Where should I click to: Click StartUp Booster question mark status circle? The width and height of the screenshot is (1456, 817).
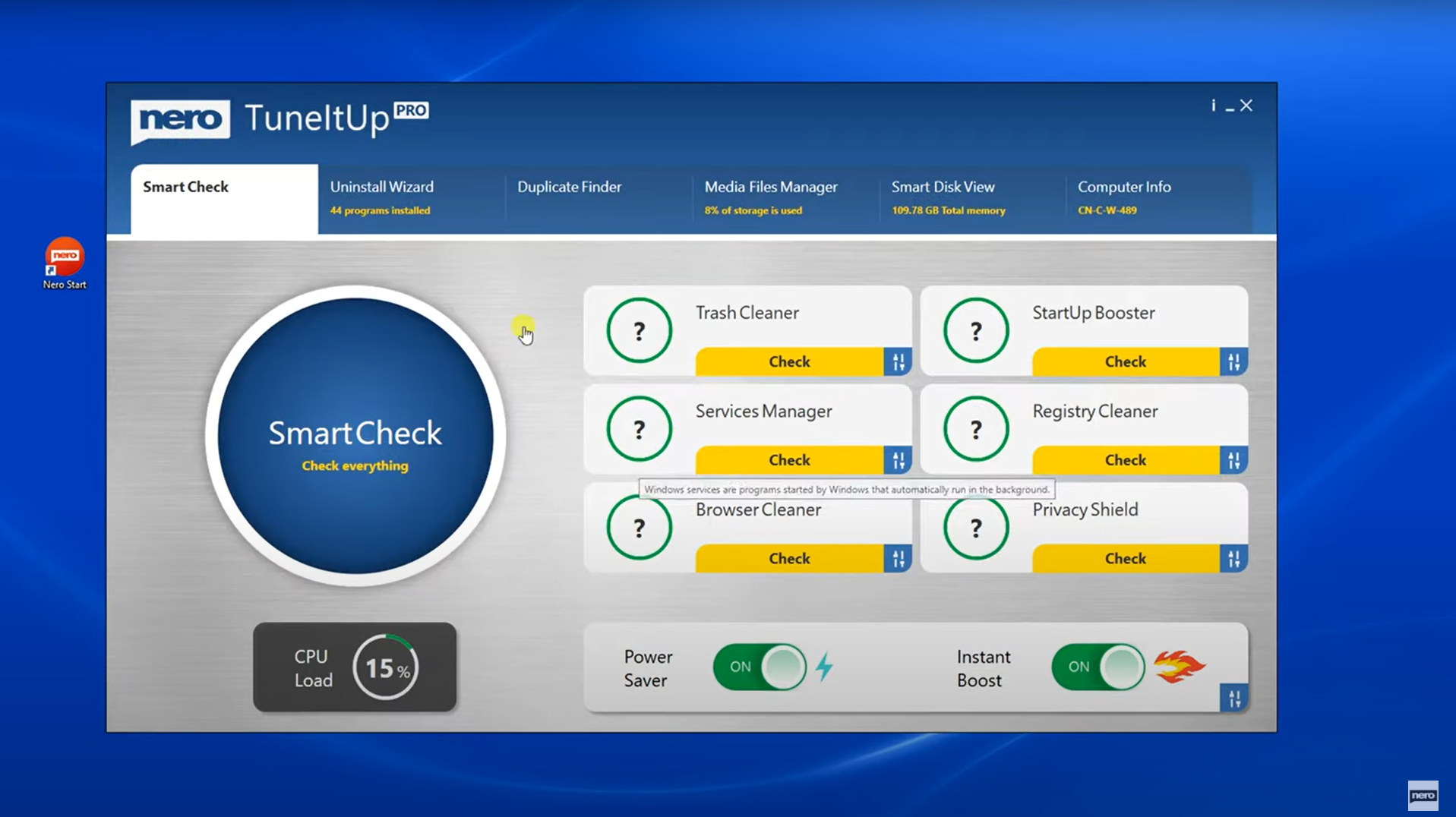975,330
